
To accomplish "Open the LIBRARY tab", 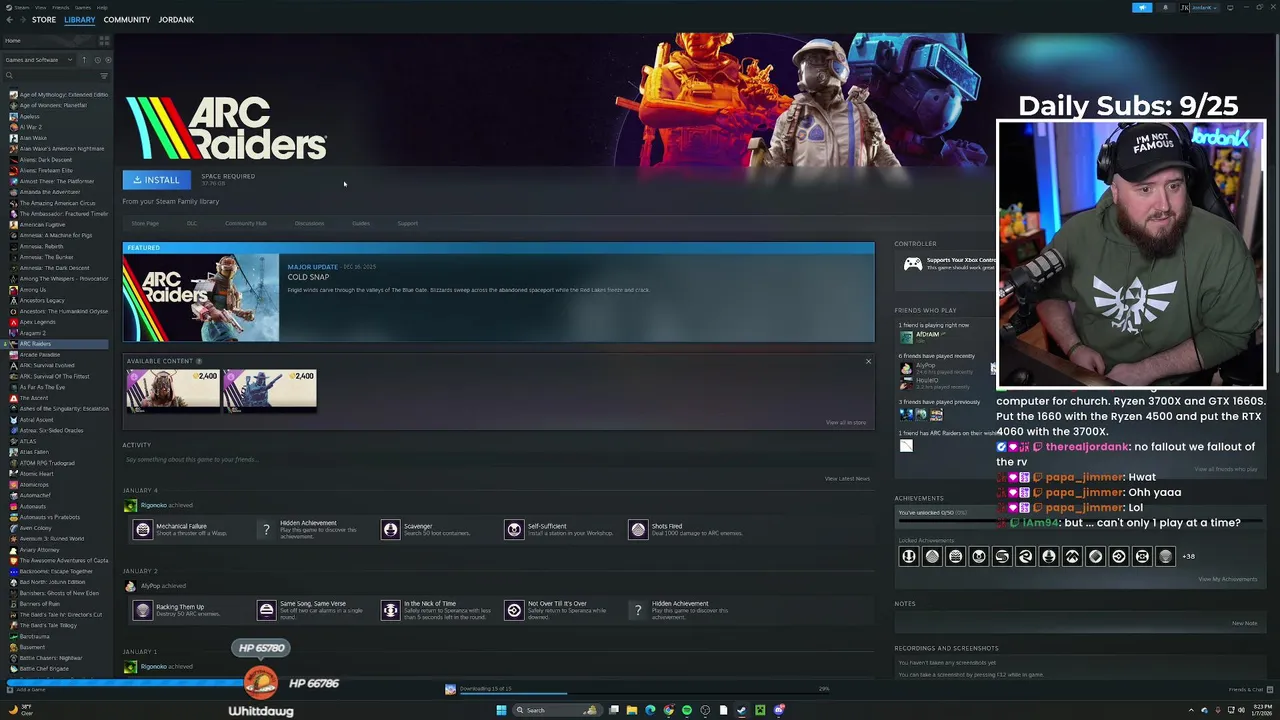I will click(x=79, y=19).
